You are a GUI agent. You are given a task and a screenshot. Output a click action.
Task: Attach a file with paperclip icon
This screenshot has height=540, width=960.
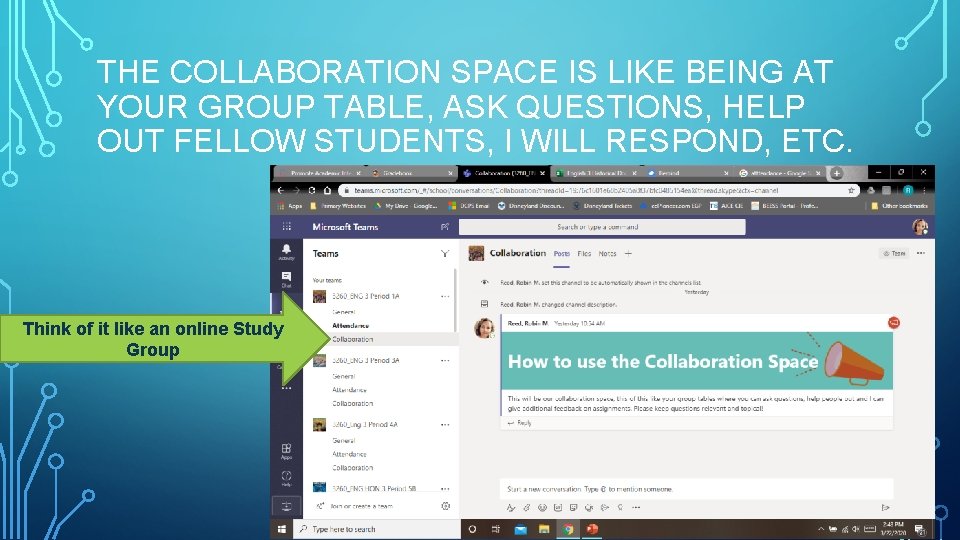click(x=527, y=508)
